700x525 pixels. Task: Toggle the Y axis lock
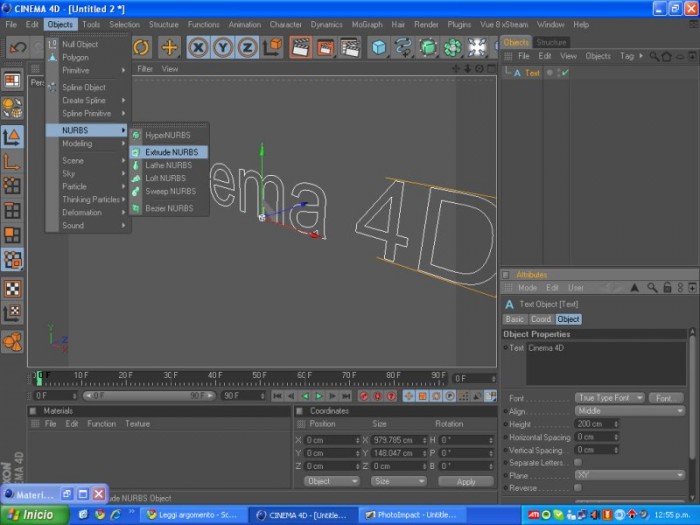pyautogui.click(x=223, y=47)
